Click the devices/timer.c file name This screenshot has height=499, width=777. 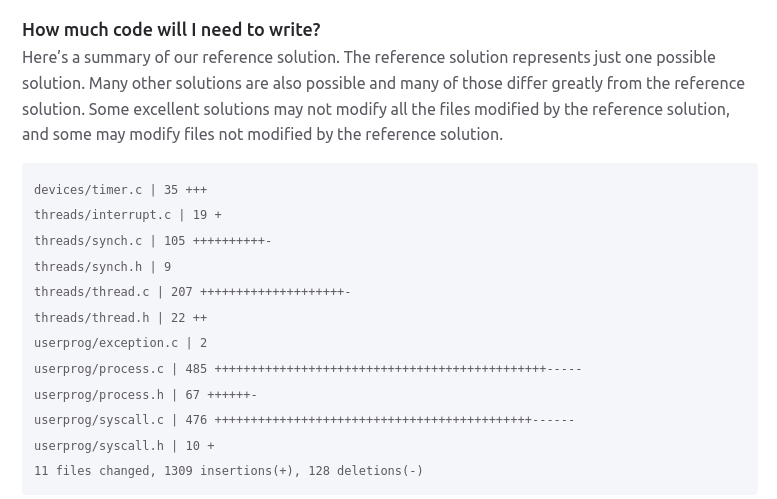click(88, 190)
